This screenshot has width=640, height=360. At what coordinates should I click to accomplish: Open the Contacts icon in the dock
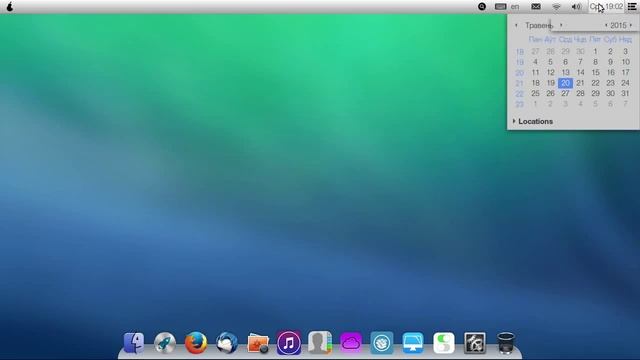point(320,343)
